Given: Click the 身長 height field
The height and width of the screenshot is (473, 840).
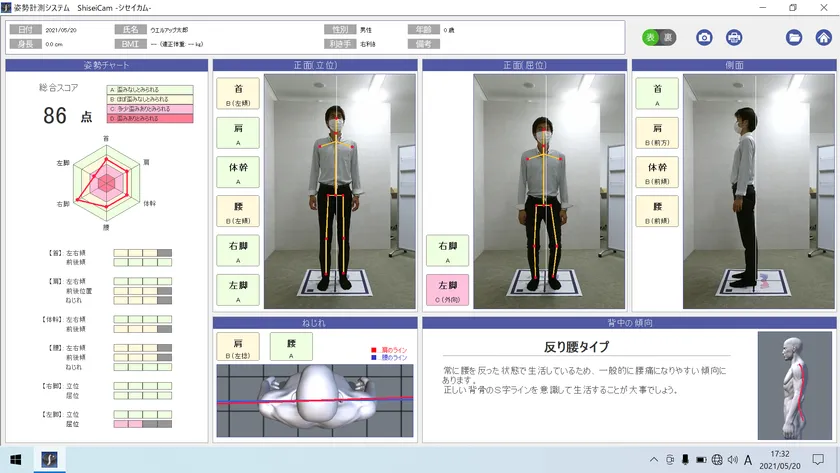Looking at the screenshot, I should 54,44.
